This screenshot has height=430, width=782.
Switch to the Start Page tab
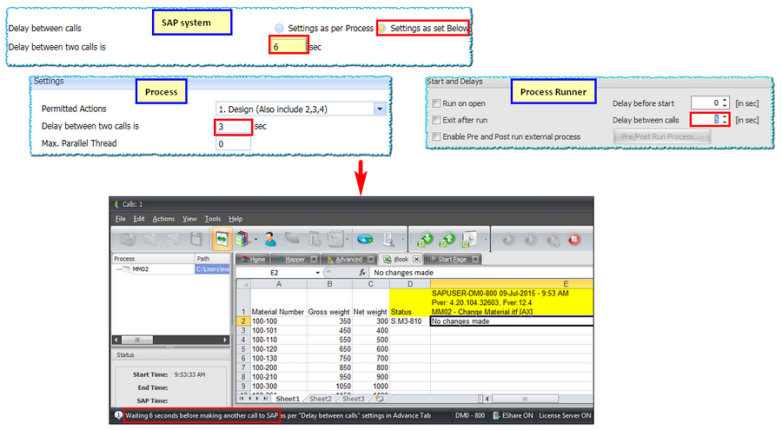(452, 259)
